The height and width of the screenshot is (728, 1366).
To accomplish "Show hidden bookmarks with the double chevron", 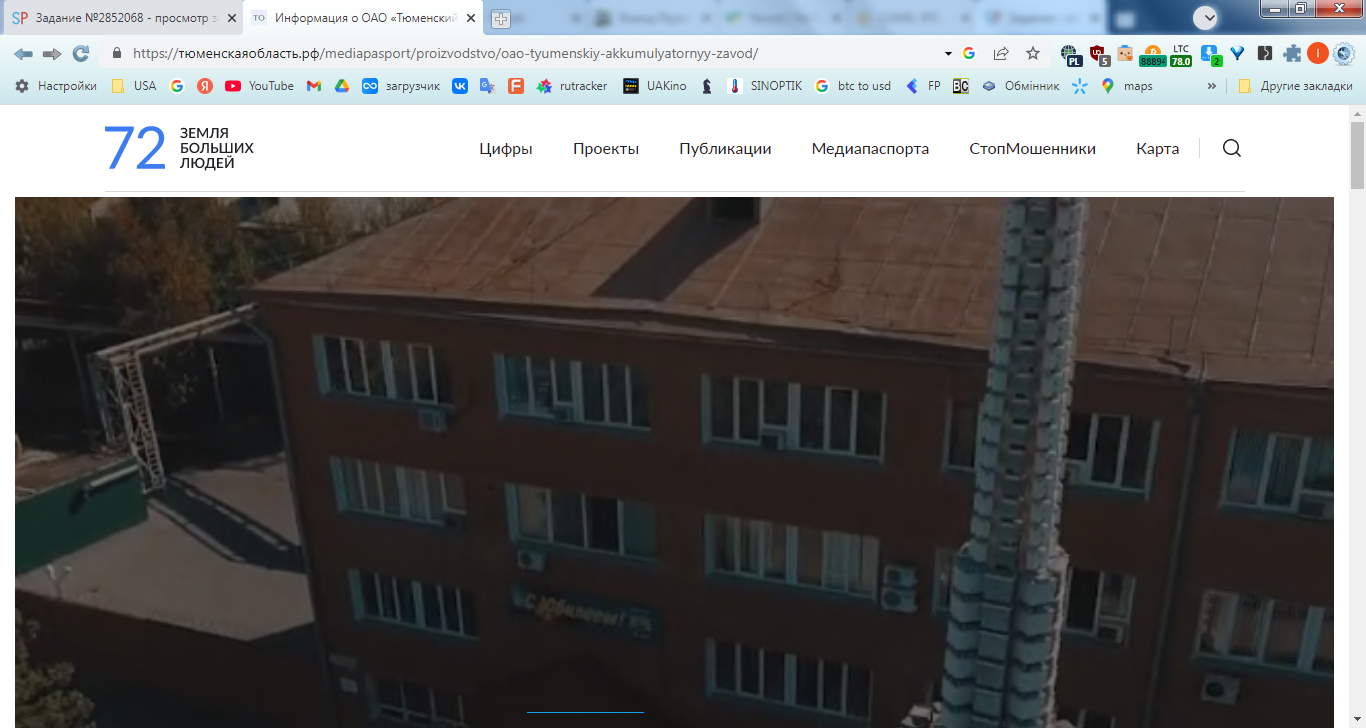I will 1212,86.
